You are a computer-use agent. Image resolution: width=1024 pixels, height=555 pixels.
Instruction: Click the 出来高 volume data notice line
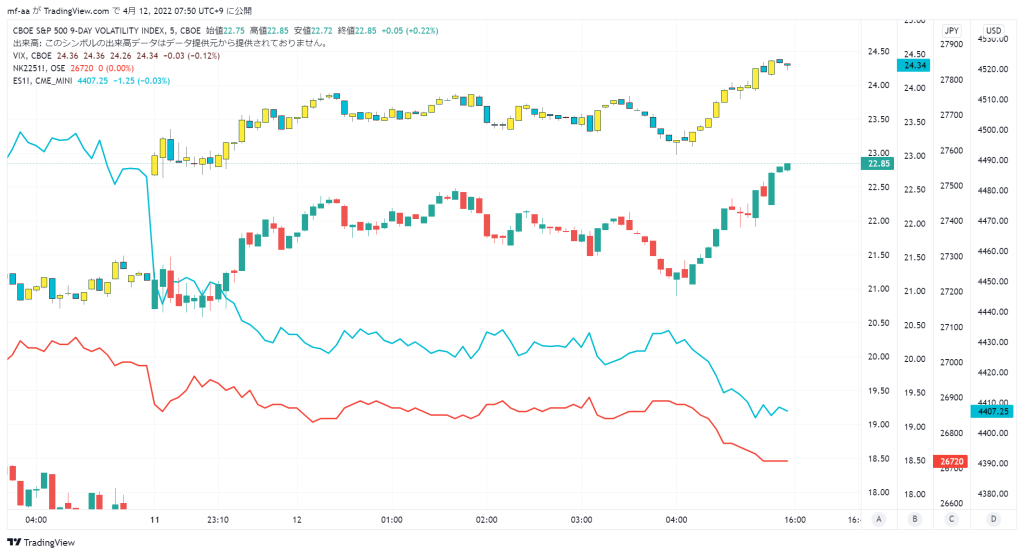pyautogui.click(x=170, y=43)
